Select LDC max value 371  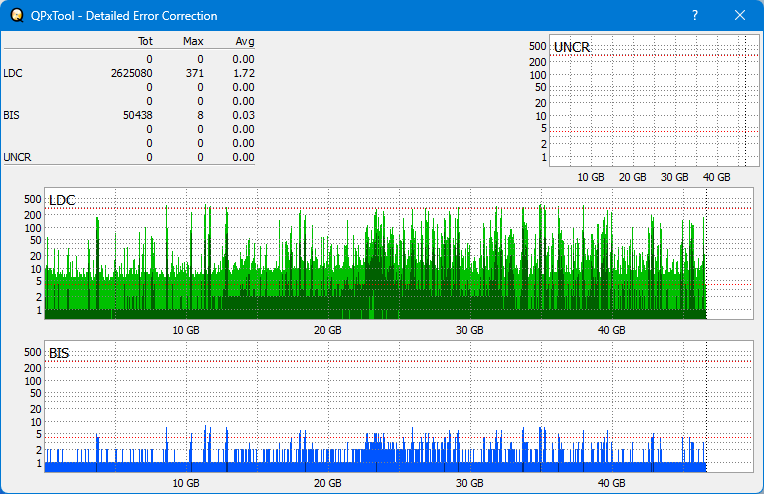pos(194,73)
